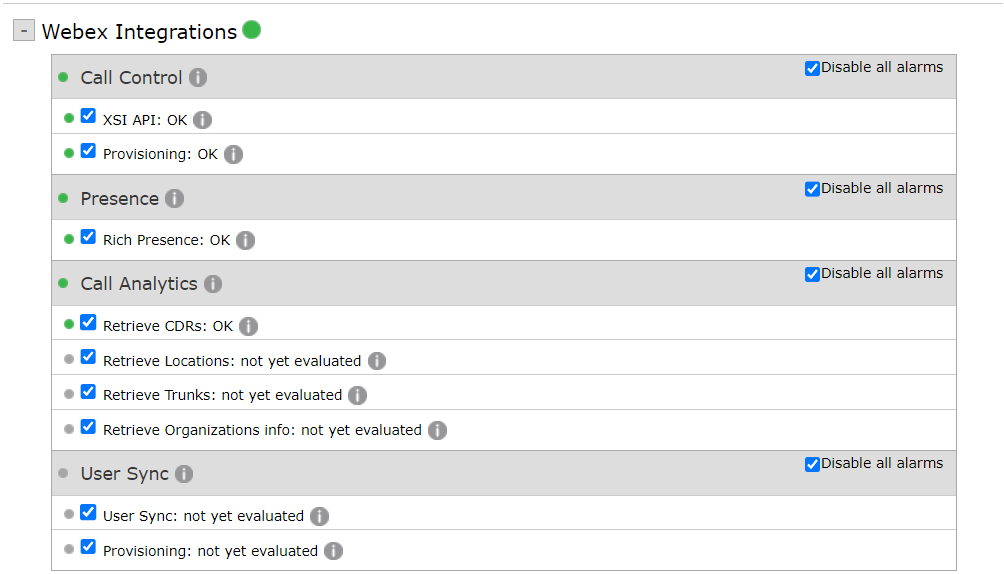The height and width of the screenshot is (574, 1004).
Task: Toggle Disable all alarms for Call Control
Action: click(x=812, y=68)
